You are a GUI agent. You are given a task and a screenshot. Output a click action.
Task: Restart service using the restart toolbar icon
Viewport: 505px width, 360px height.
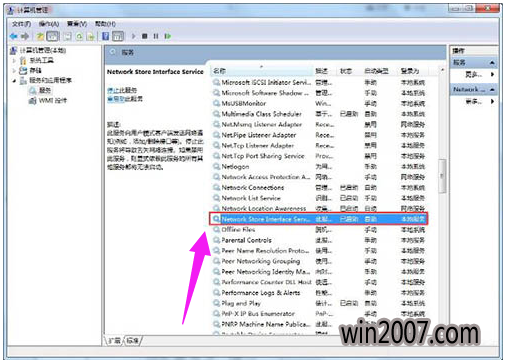(167, 36)
